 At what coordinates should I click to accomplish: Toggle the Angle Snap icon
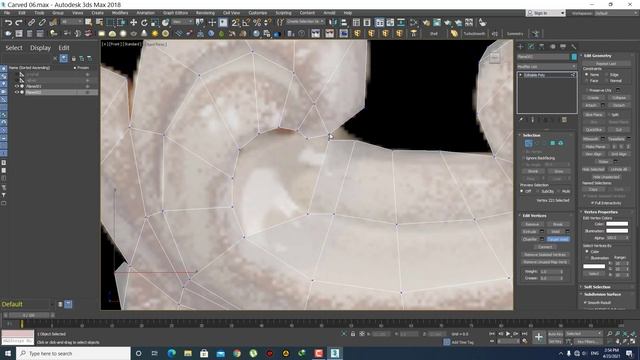coord(246,22)
